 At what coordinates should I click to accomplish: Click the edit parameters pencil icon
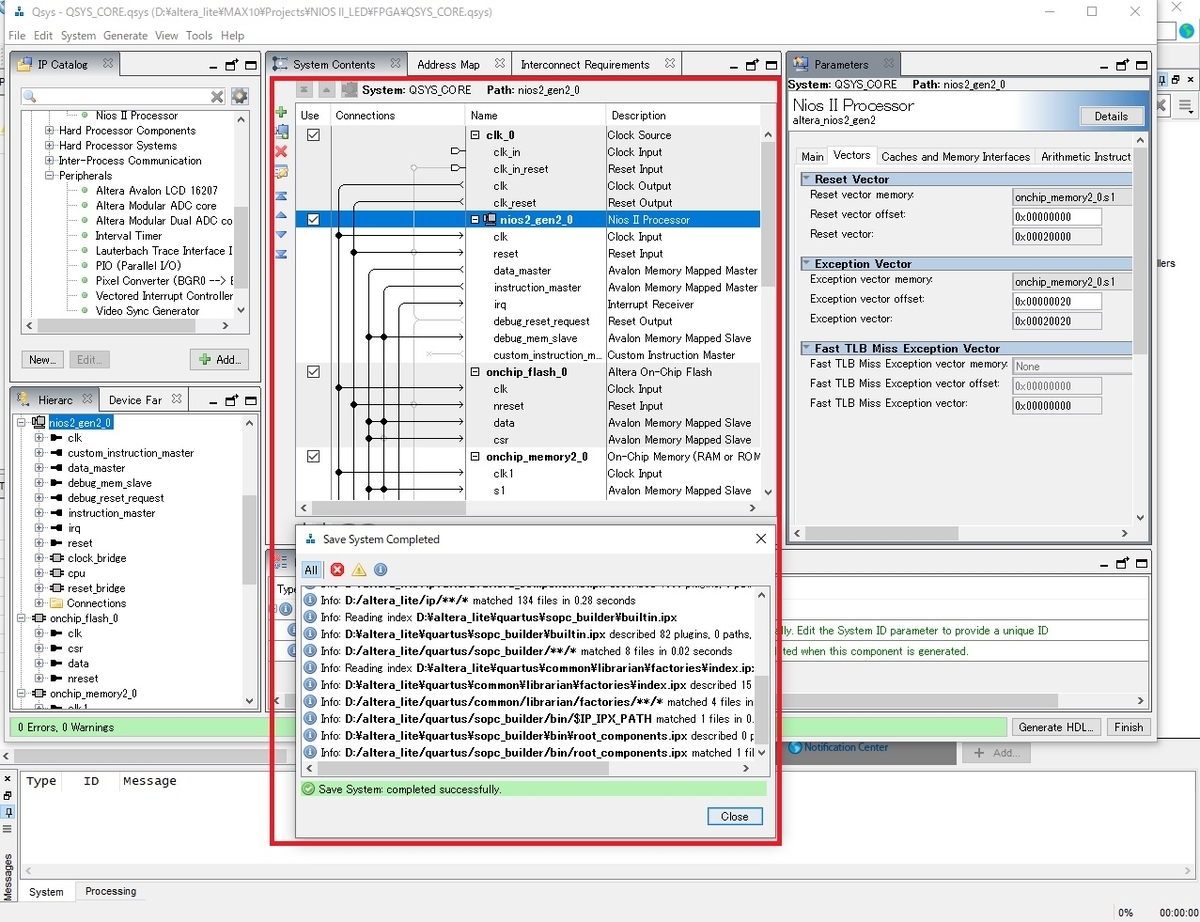[x=281, y=172]
